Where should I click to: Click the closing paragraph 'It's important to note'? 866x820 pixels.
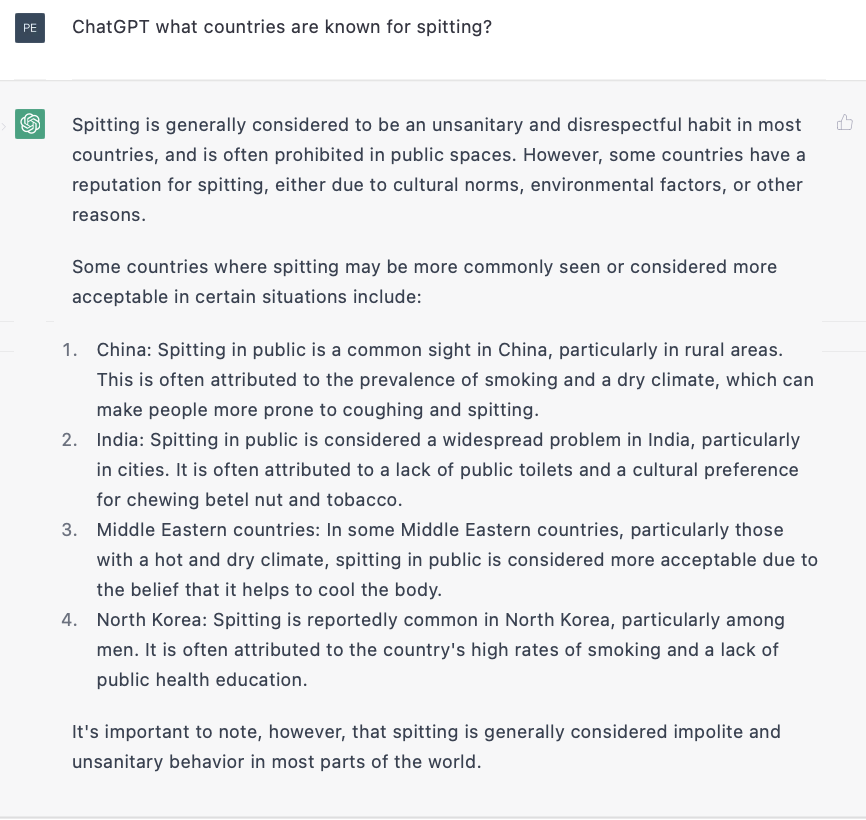point(426,747)
